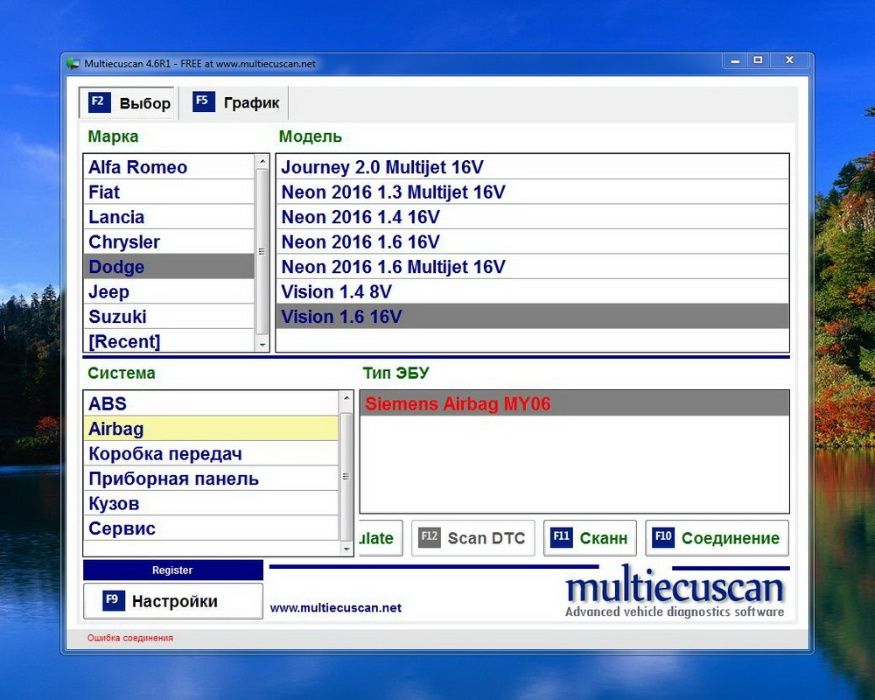
Task: Switch to the Выбор tab
Action: (x=128, y=103)
